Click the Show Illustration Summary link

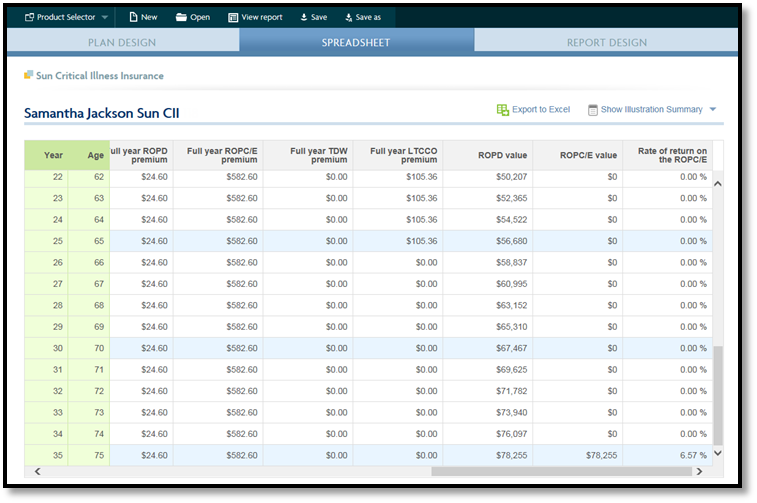[x=651, y=110]
